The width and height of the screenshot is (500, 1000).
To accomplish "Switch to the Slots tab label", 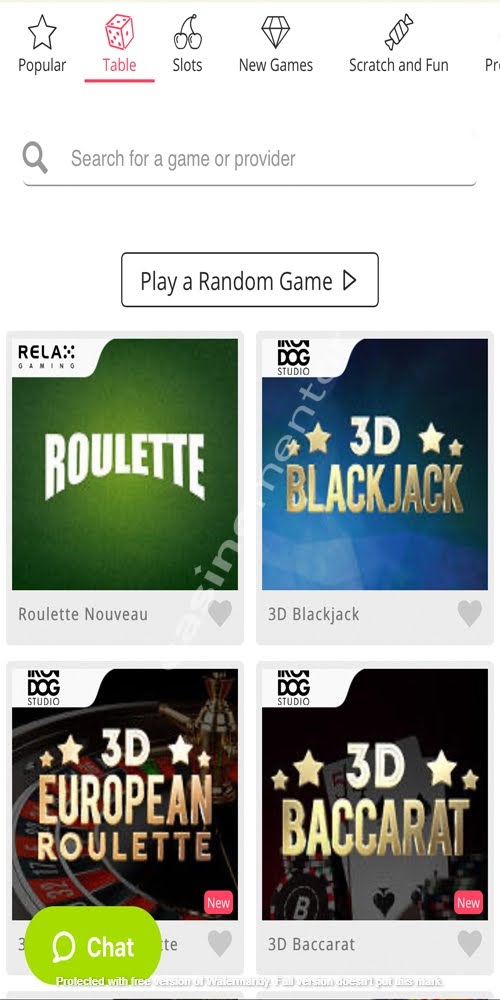I will [188, 65].
